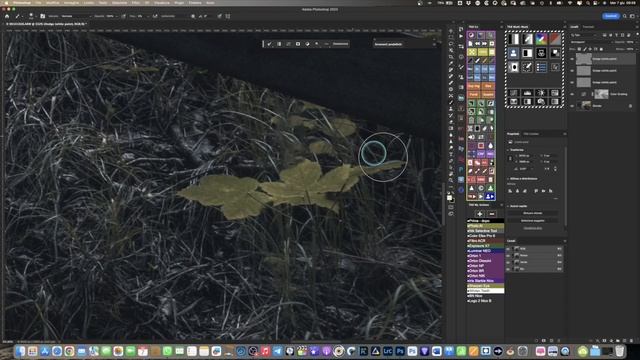
Task: Open the Properties panel options menu
Action: click(x=564, y=134)
